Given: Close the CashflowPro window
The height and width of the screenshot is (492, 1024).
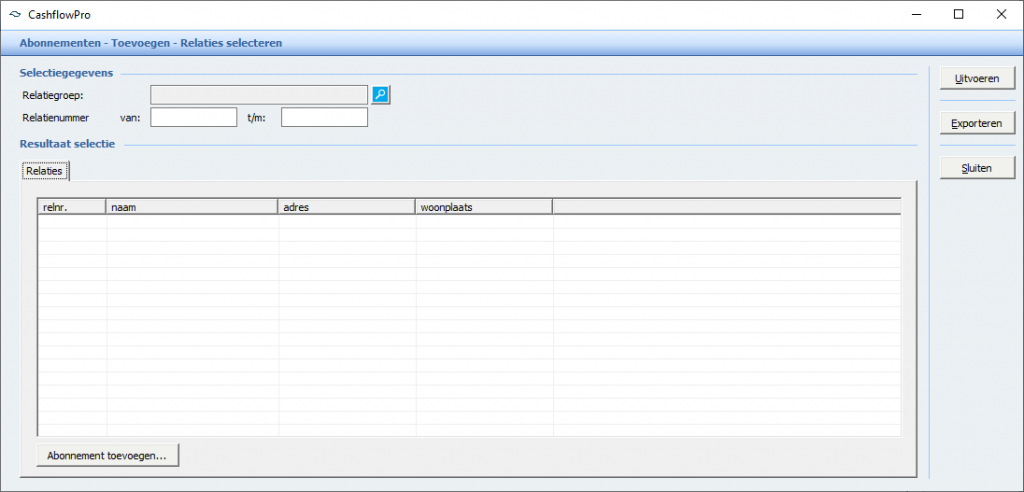Looking at the screenshot, I should [1001, 14].
